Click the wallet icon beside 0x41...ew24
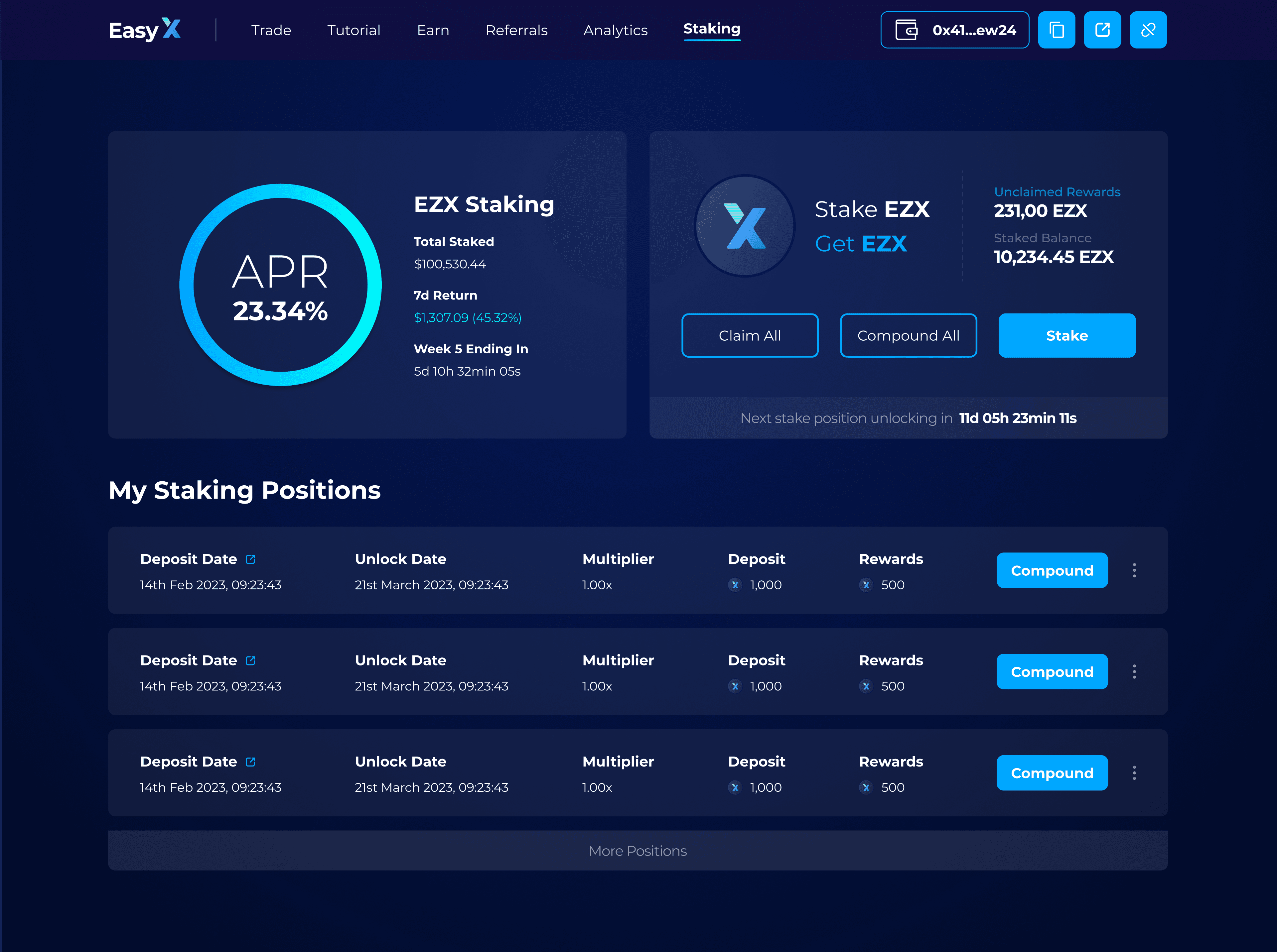Viewport: 1277px width, 952px height. click(x=906, y=30)
